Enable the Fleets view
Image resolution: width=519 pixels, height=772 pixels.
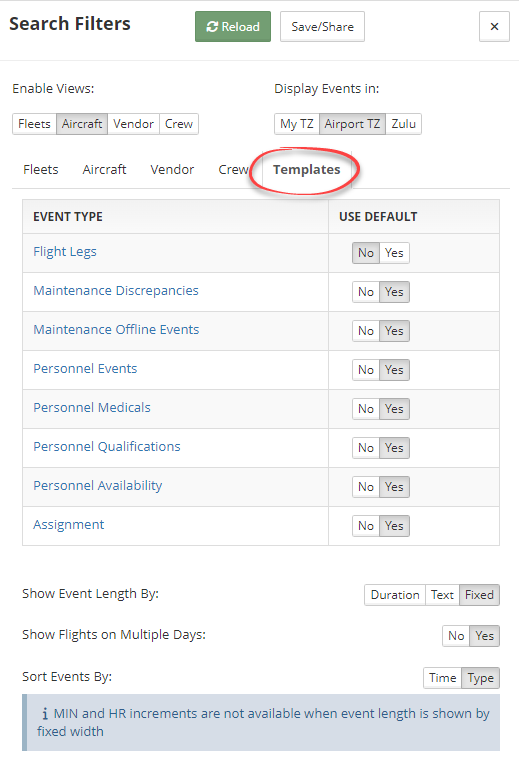(34, 124)
